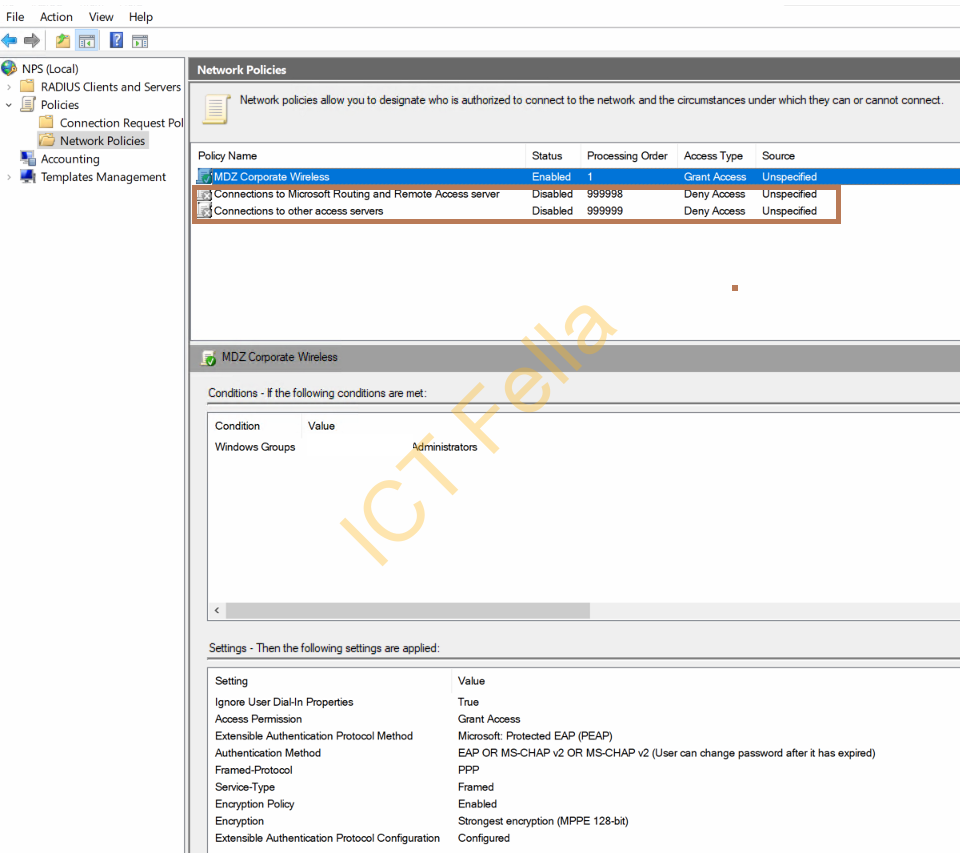Select Connection Request Policies in tree
The height and width of the screenshot is (853, 960).
click(x=121, y=122)
